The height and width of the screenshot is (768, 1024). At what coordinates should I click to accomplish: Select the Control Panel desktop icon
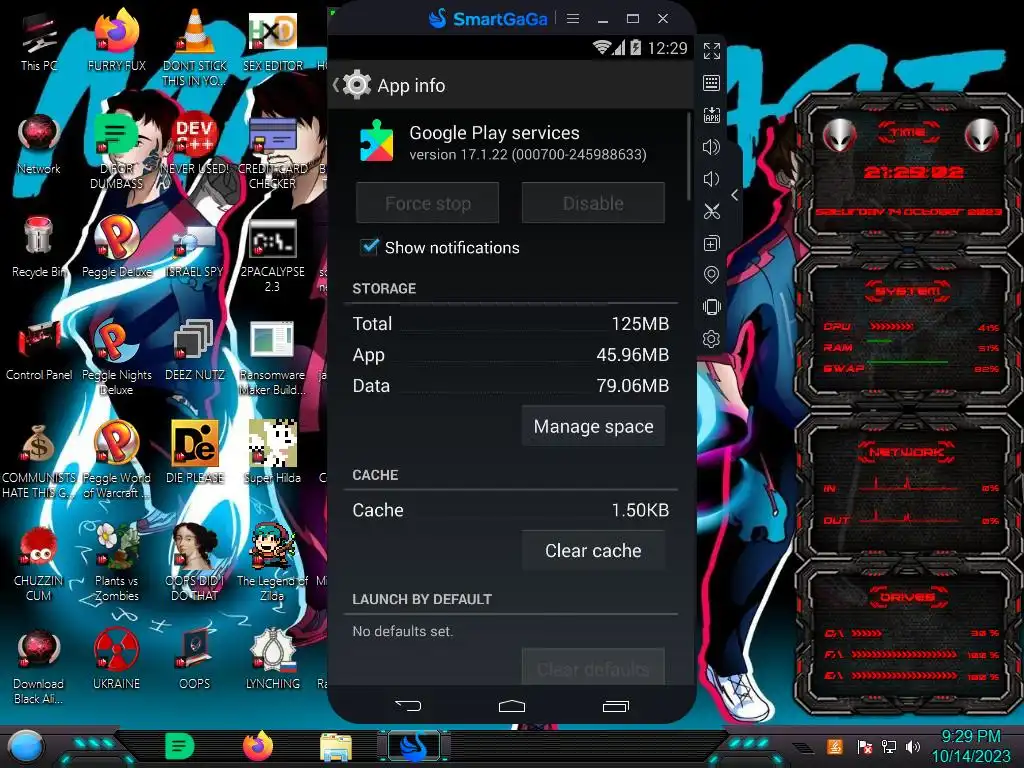(39, 351)
